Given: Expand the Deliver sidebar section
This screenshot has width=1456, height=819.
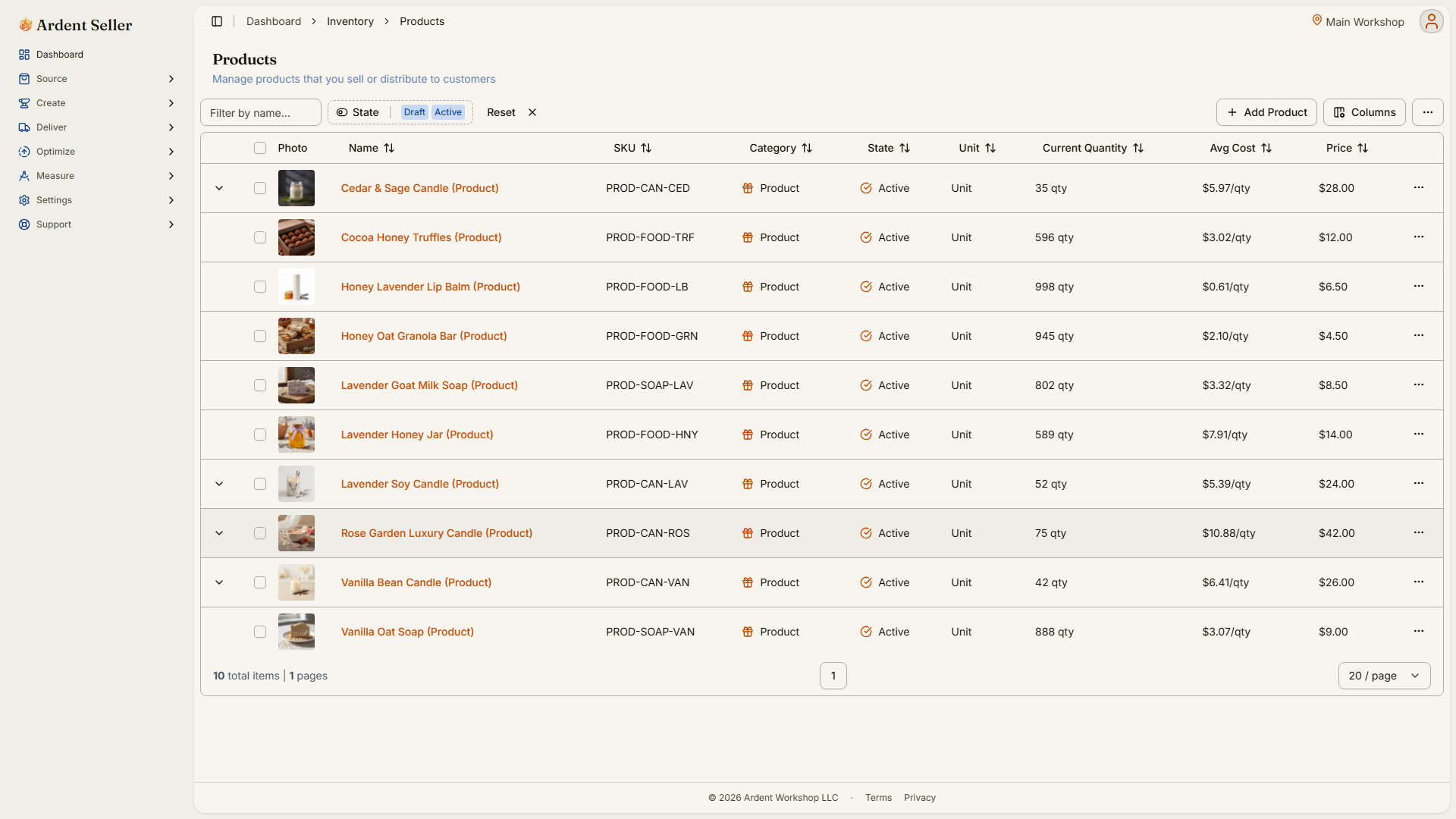Looking at the screenshot, I should [x=97, y=127].
